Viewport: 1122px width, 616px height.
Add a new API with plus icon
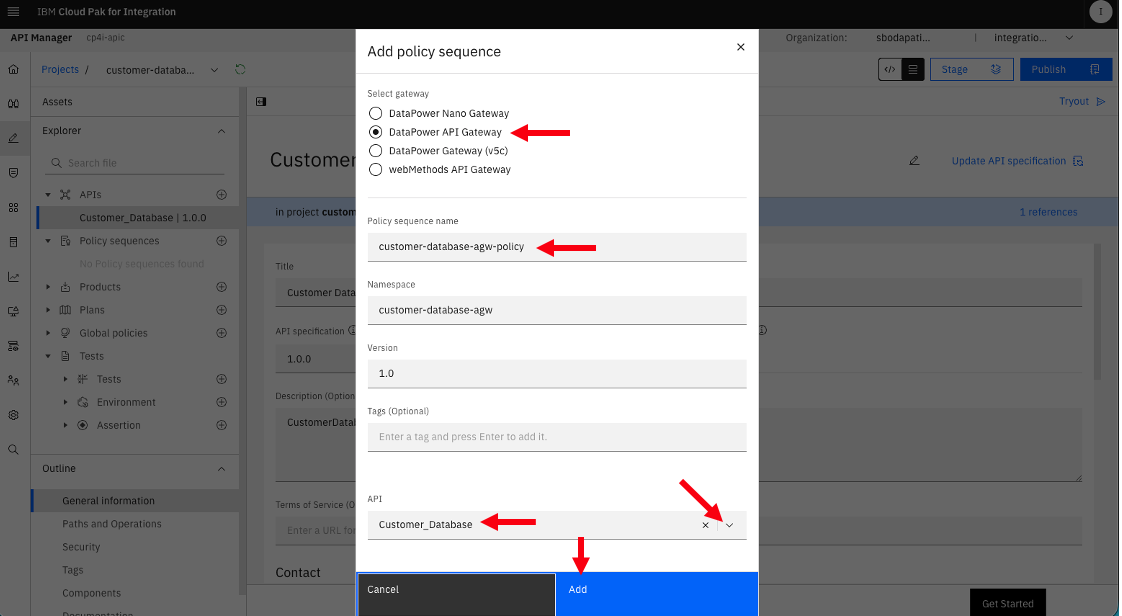pos(222,195)
